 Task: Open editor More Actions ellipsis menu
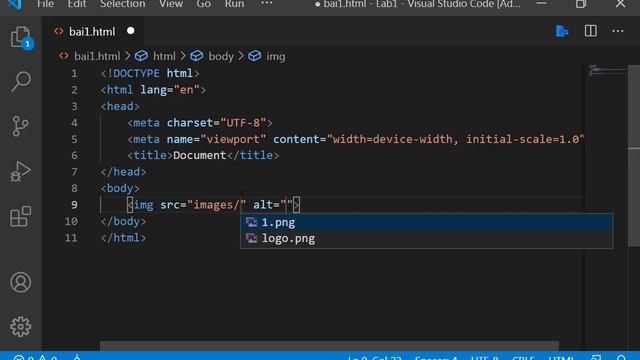618,31
